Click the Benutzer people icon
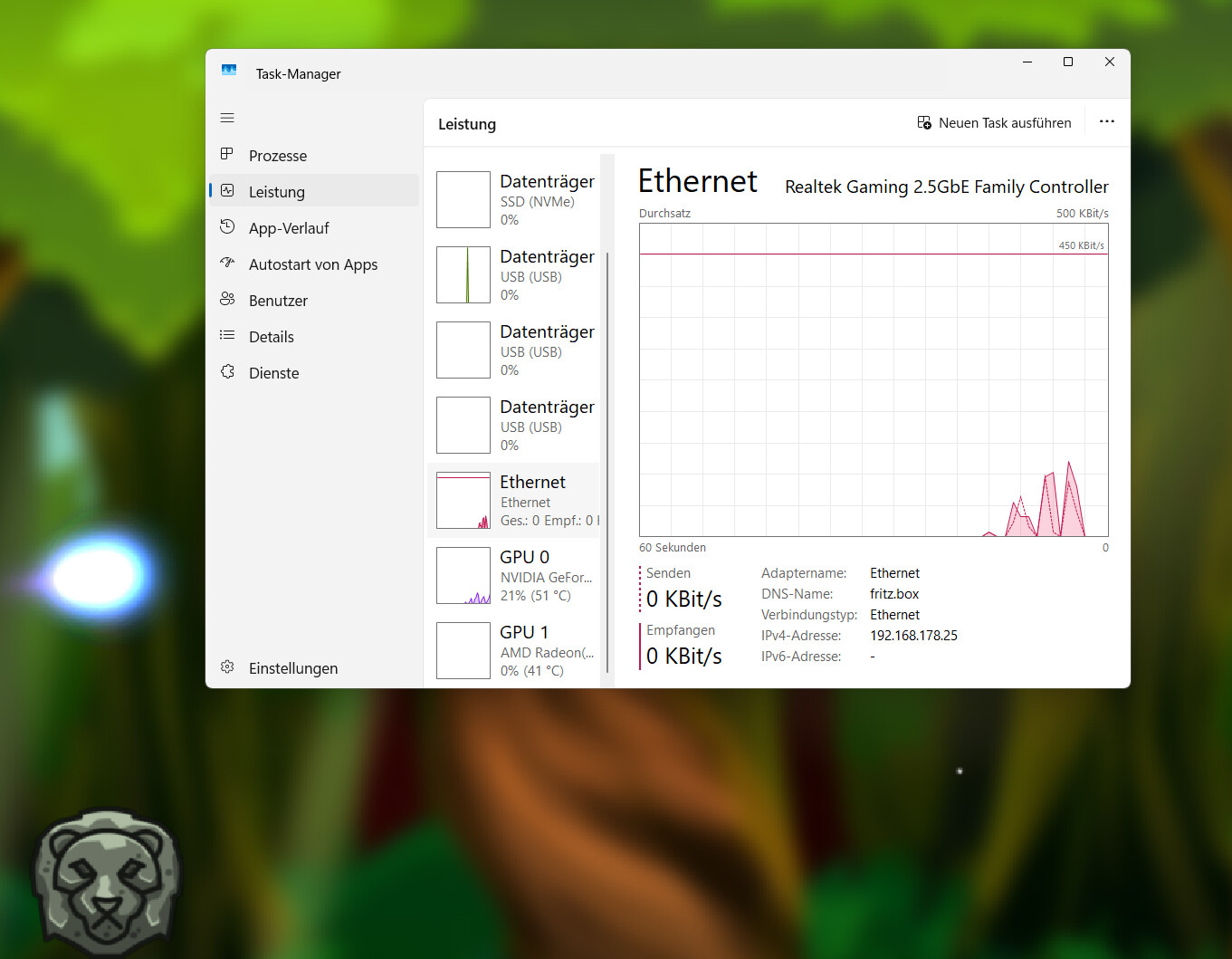The height and width of the screenshot is (959, 1232). pos(227,300)
